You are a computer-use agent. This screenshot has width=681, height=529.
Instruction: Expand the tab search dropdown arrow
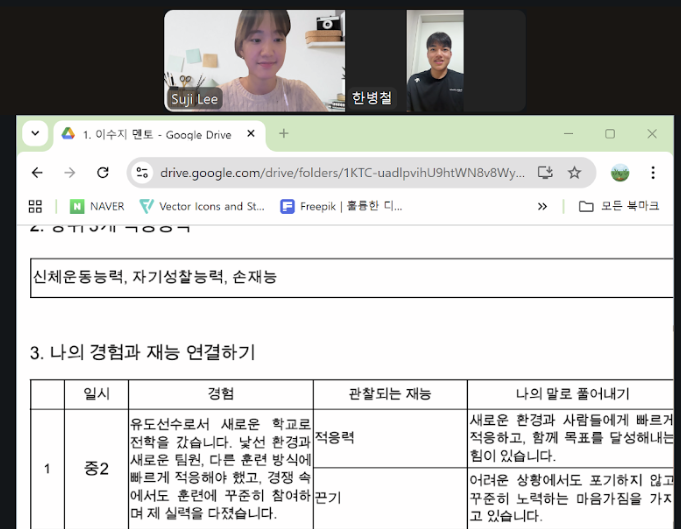coord(35,133)
